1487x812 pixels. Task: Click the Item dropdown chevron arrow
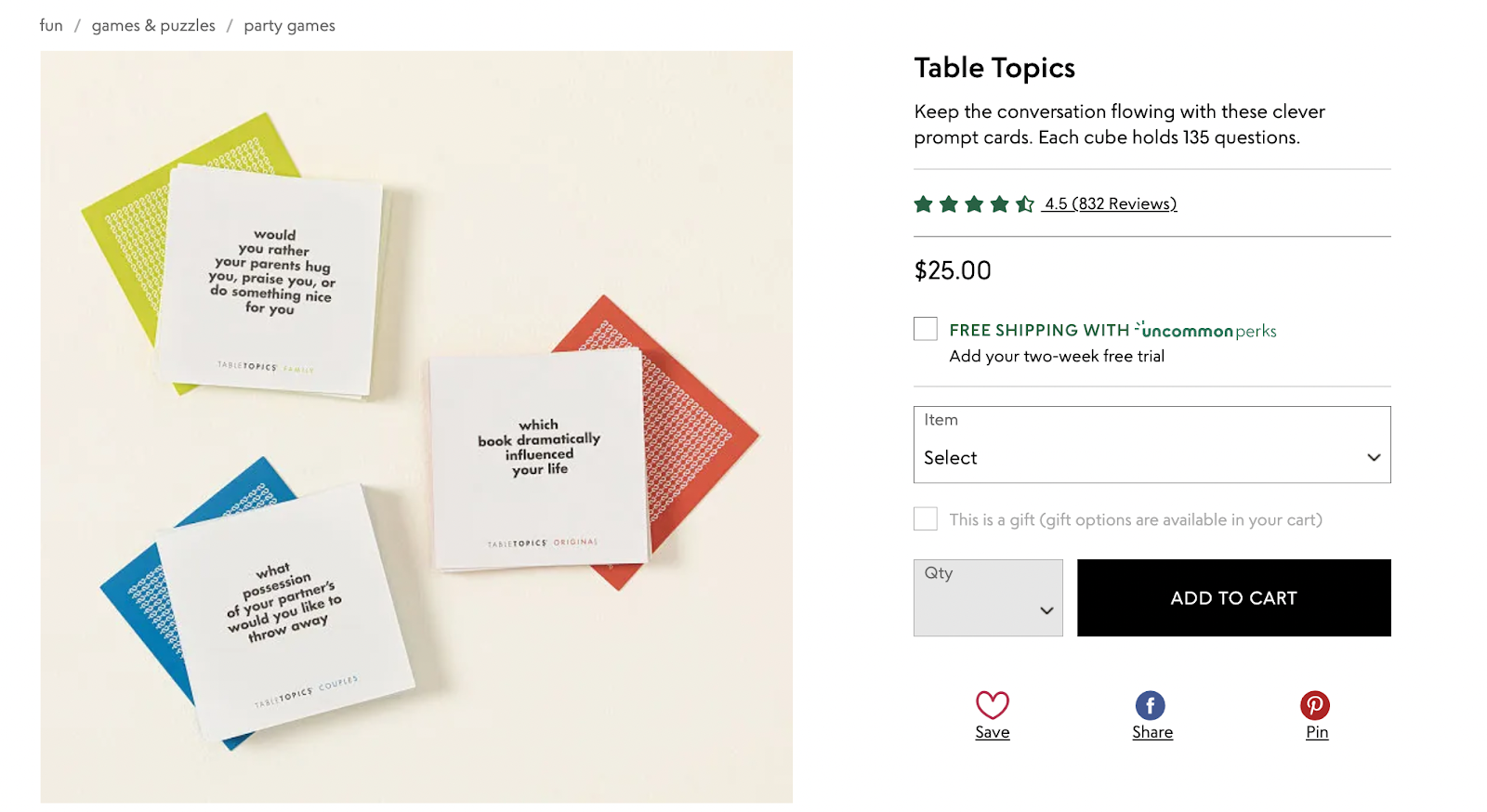tap(1373, 457)
